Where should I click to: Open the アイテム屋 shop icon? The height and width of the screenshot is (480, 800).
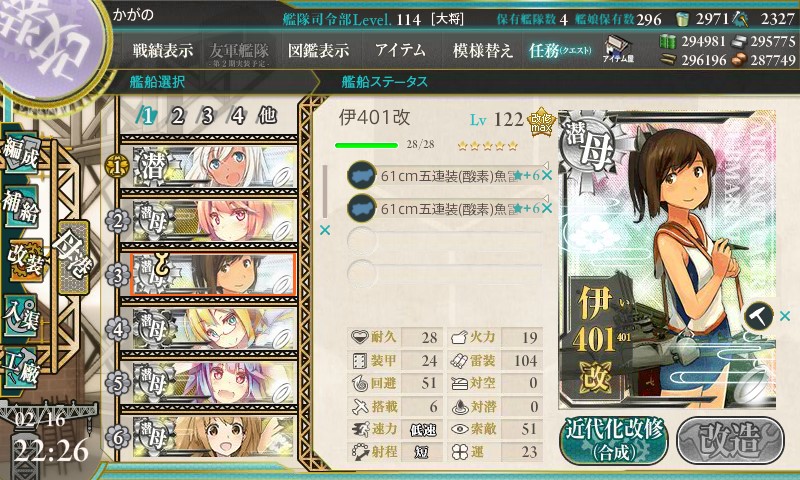618,49
